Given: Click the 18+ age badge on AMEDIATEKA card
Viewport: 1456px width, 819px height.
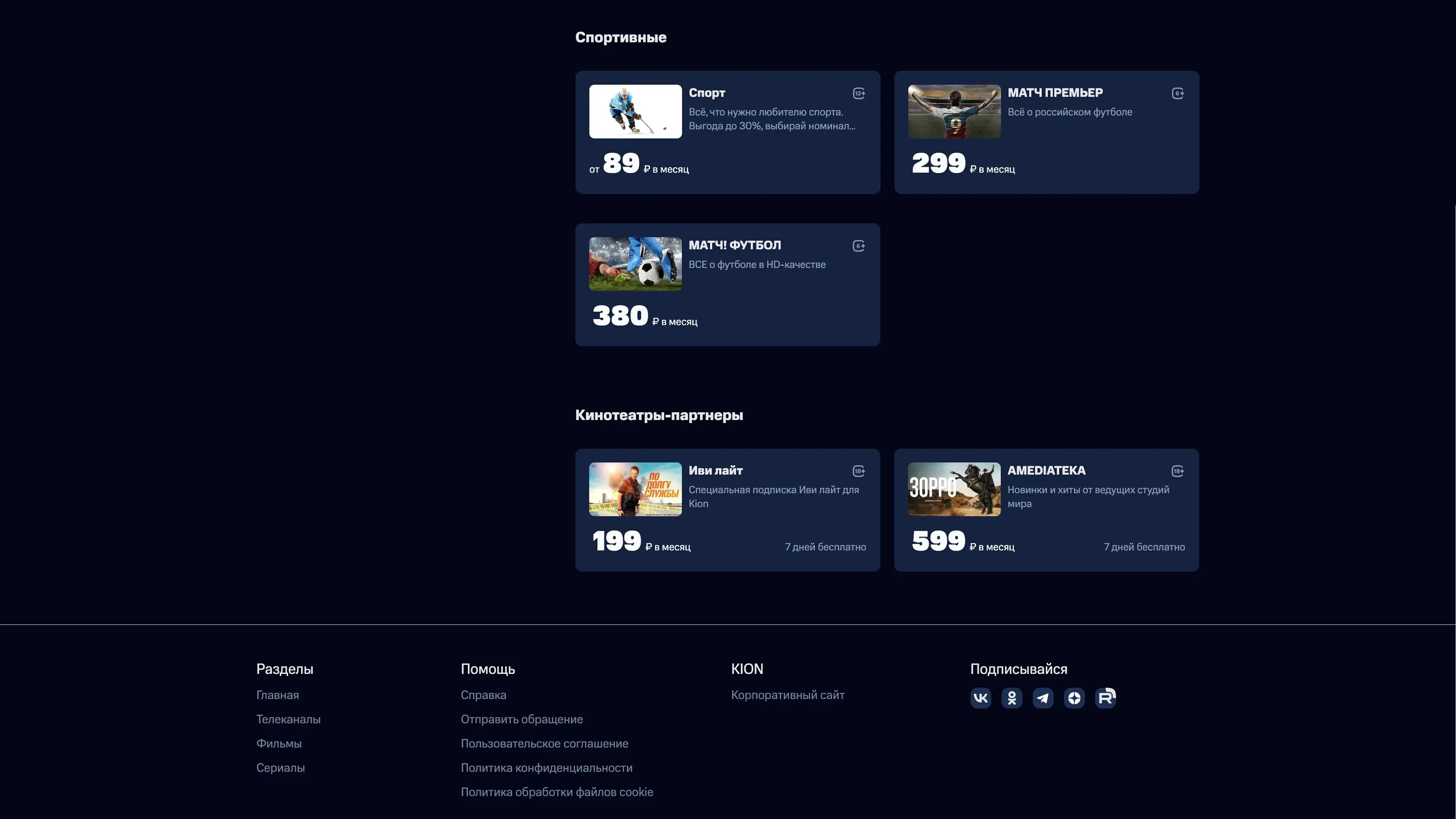Looking at the screenshot, I should pos(1177,471).
